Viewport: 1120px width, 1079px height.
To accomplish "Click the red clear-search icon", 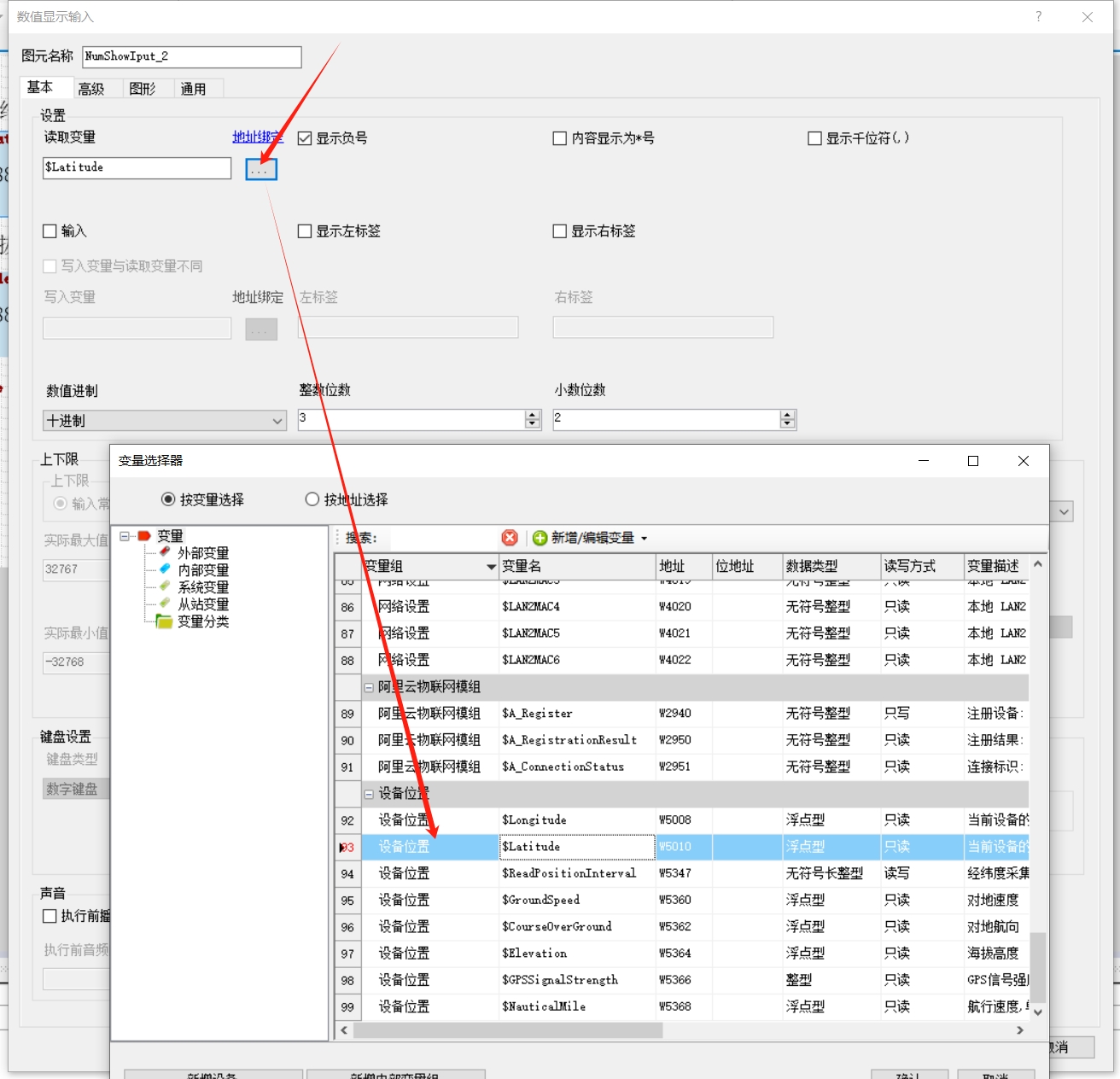I will (x=510, y=538).
